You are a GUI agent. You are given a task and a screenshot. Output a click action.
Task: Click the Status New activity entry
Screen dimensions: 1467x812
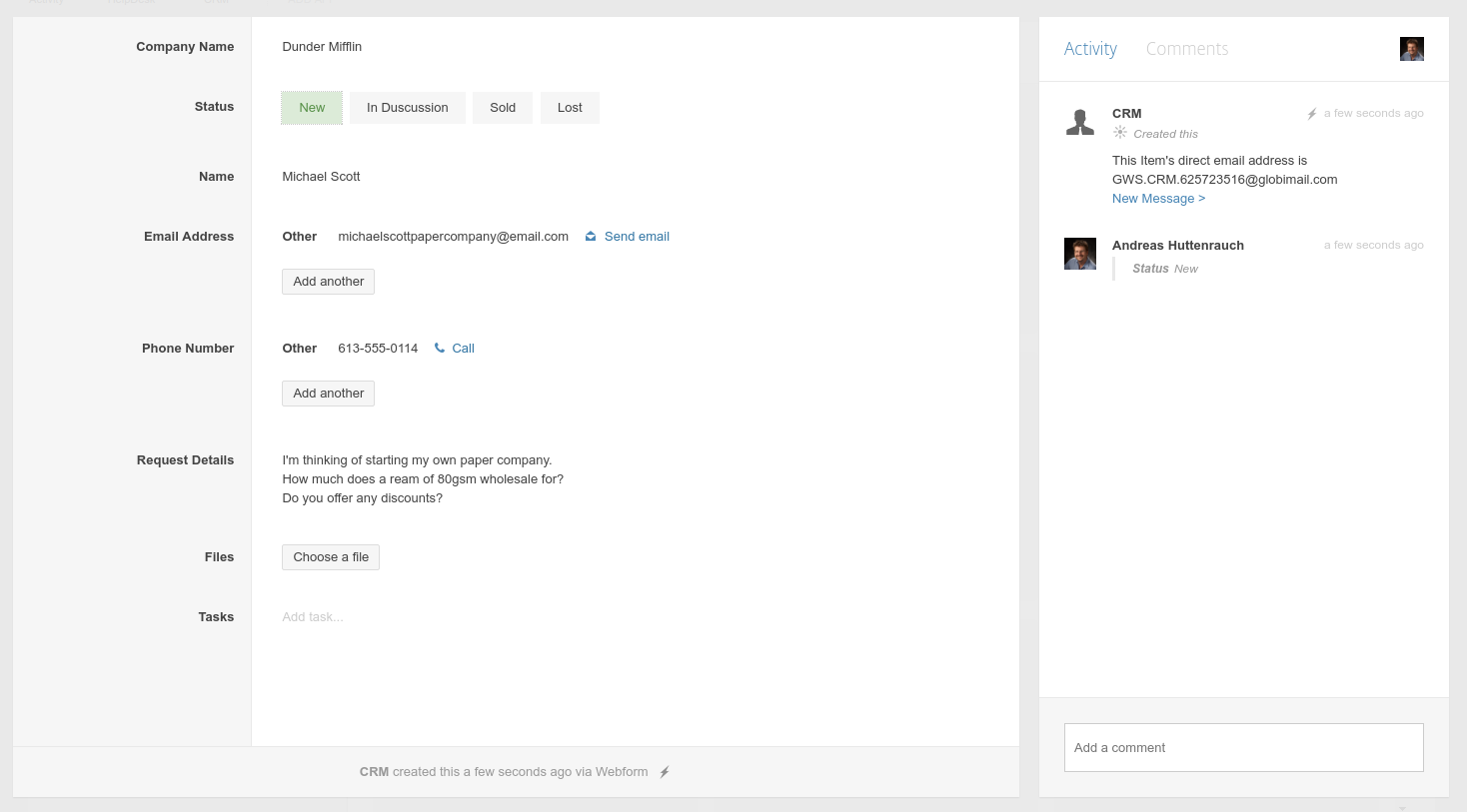pyautogui.click(x=1165, y=269)
